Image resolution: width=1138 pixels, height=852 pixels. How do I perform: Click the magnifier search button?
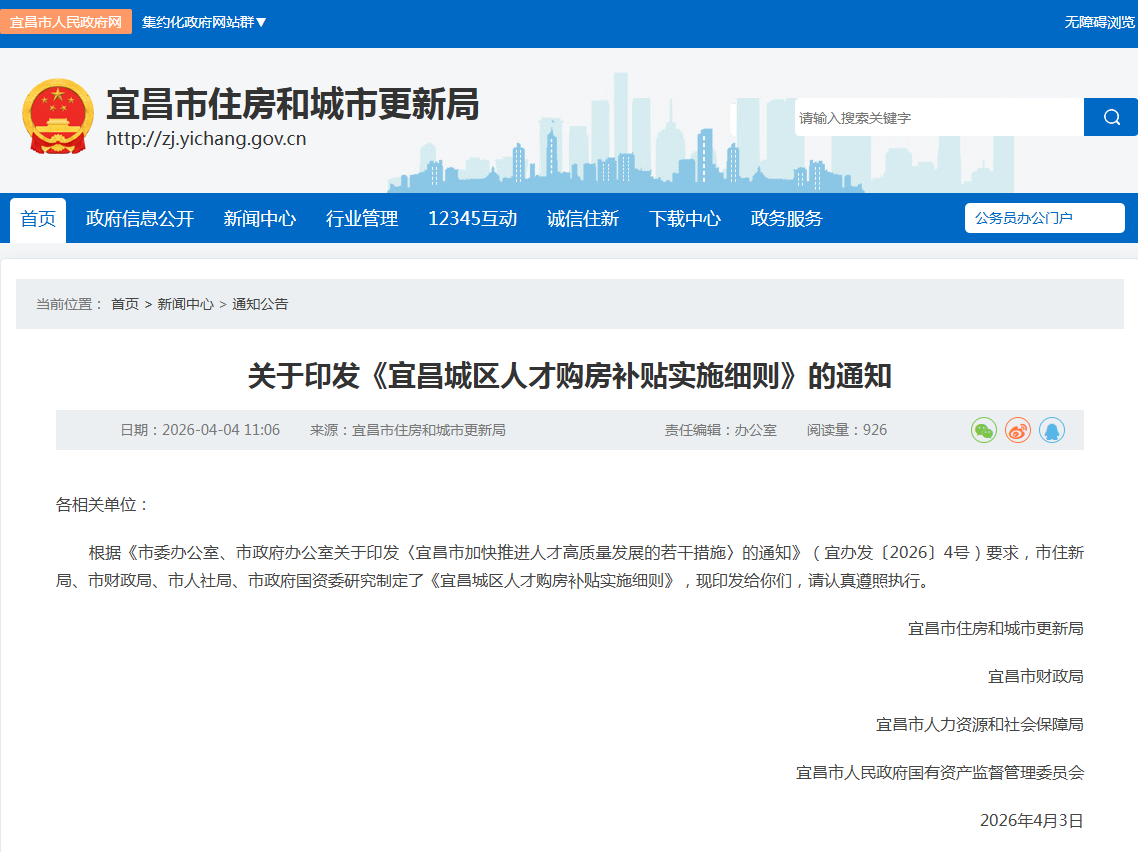[x=1111, y=117]
